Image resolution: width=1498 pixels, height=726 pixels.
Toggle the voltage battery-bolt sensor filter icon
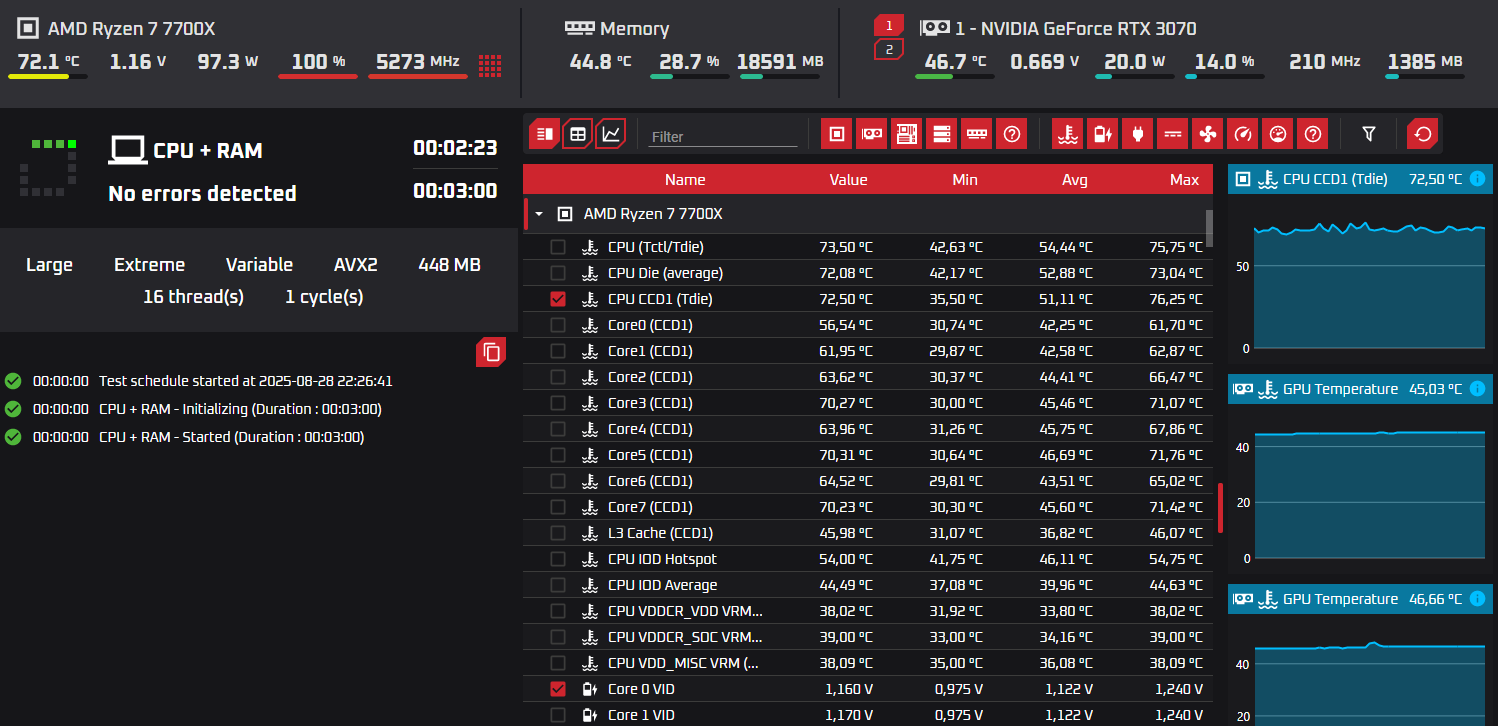pos(1102,133)
